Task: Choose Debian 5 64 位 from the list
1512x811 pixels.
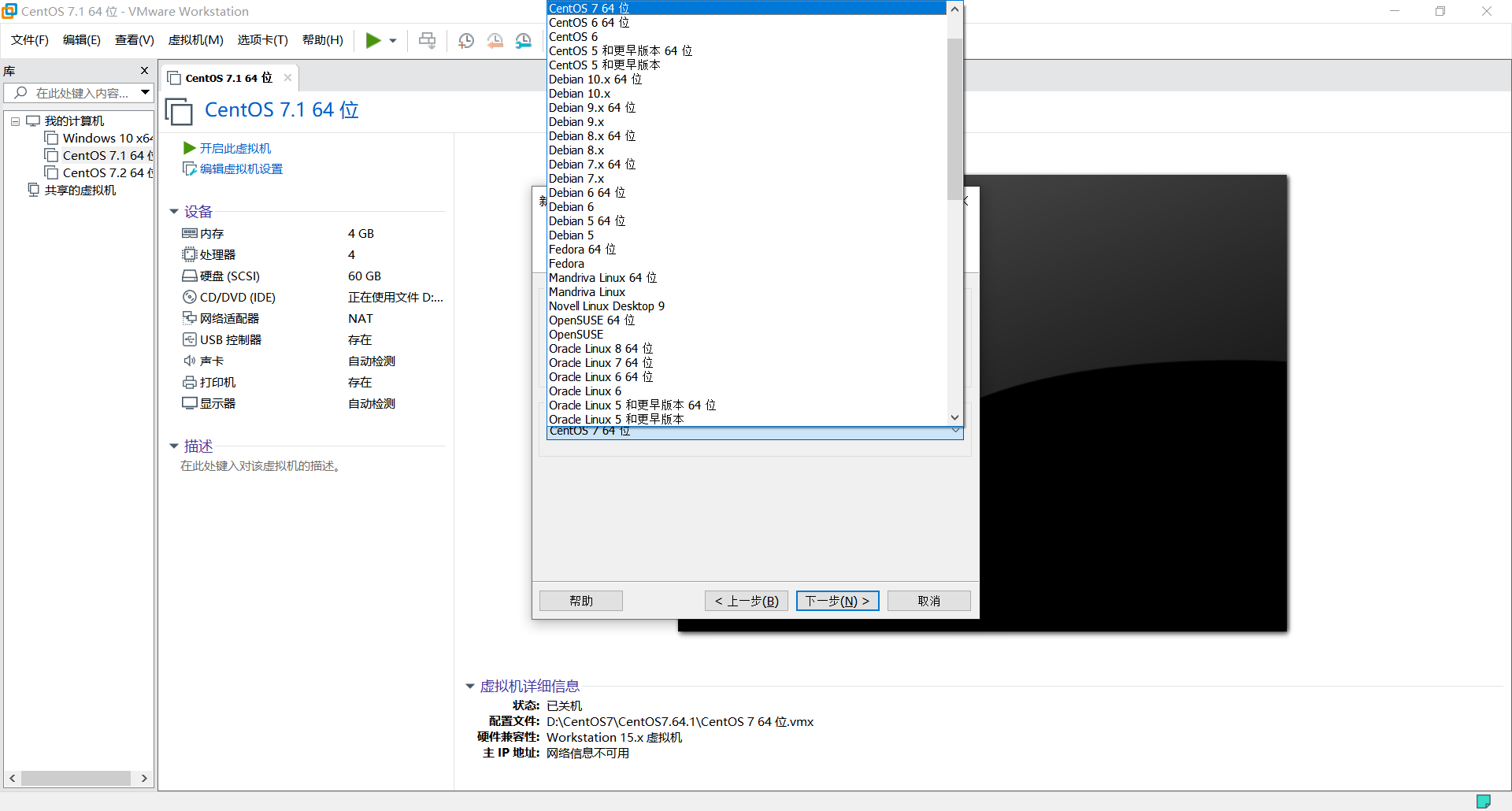Action: [747, 221]
